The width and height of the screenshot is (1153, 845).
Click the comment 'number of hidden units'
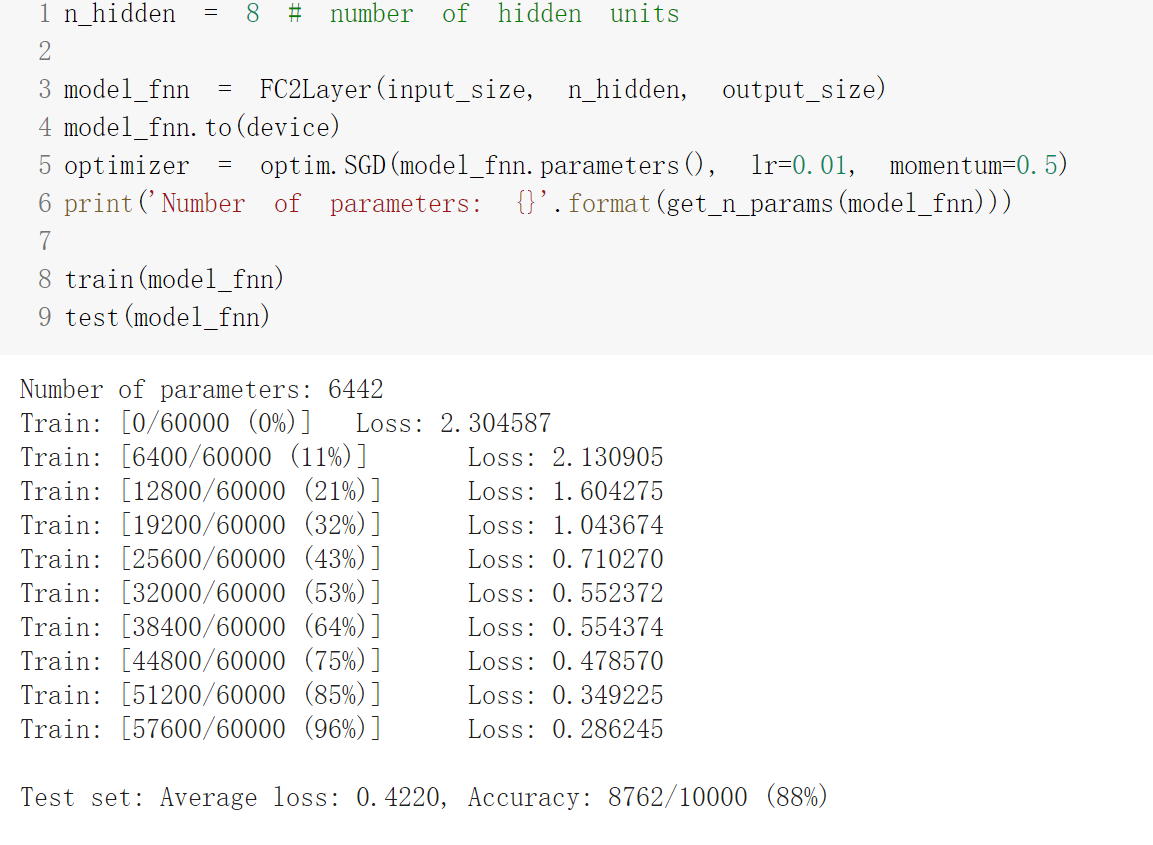pyautogui.click(x=504, y=14)
